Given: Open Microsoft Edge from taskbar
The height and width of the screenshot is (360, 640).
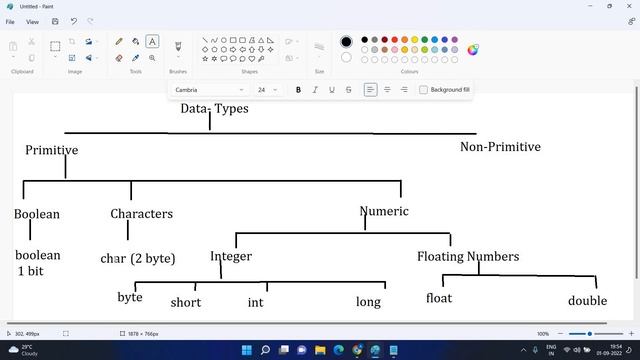Looking at the screenshot, I should [x=338, y=350].
